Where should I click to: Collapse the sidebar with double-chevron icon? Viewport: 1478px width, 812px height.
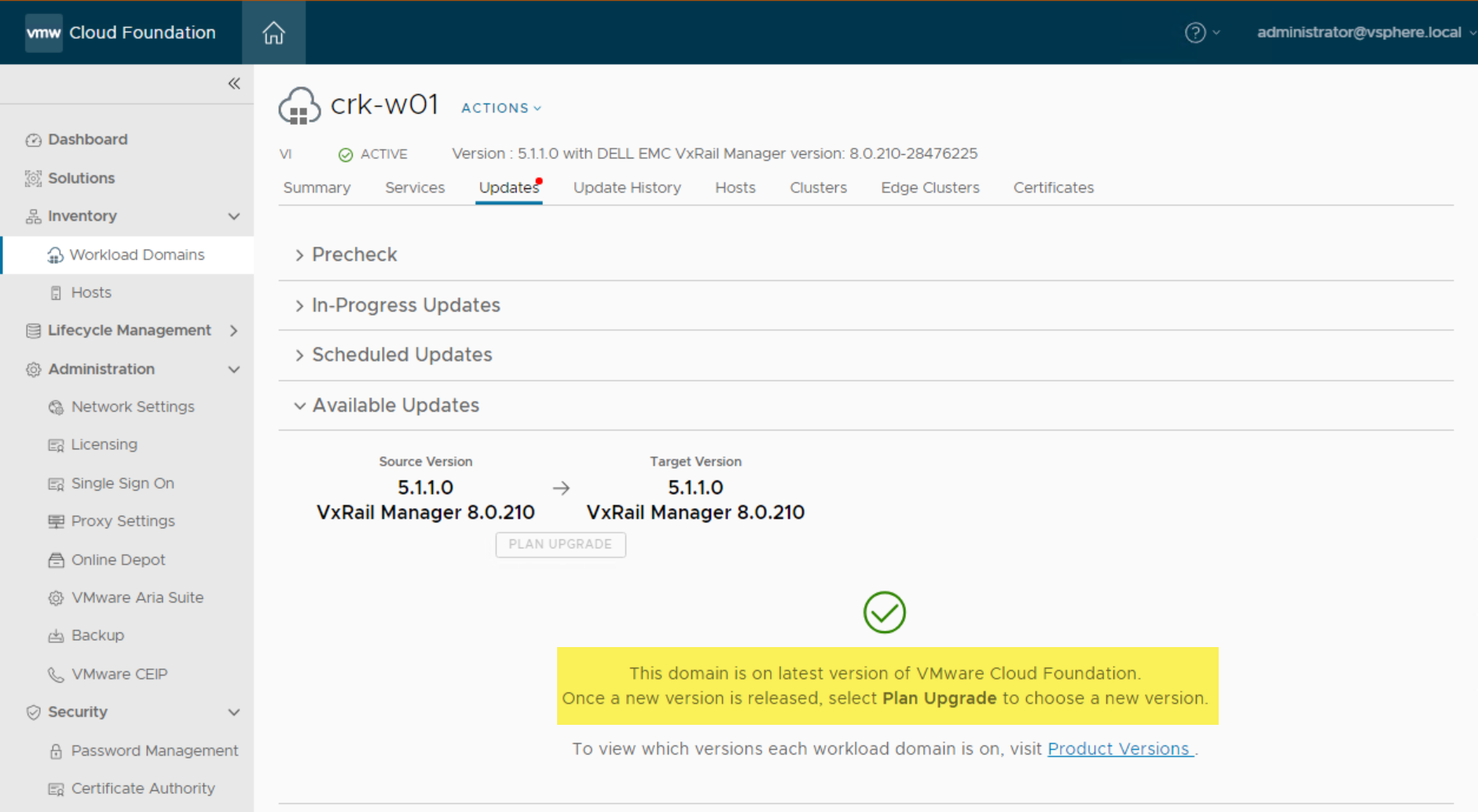tap(234, 84)
